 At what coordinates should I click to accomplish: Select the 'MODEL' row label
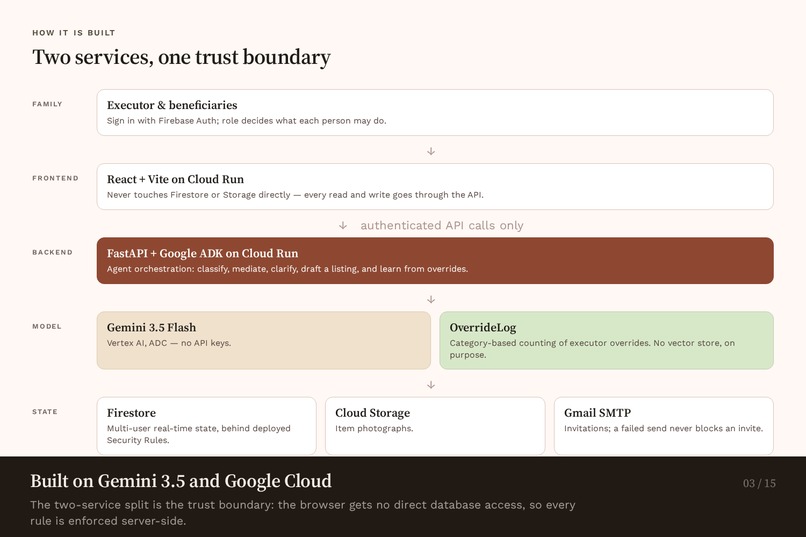47,326
